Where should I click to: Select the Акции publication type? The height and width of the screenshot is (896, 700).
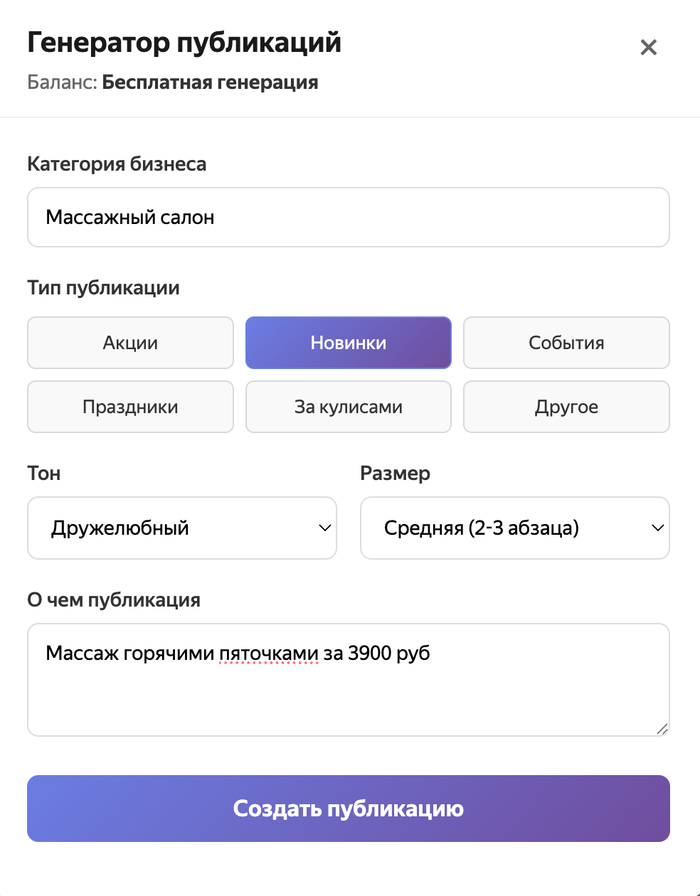130,343
